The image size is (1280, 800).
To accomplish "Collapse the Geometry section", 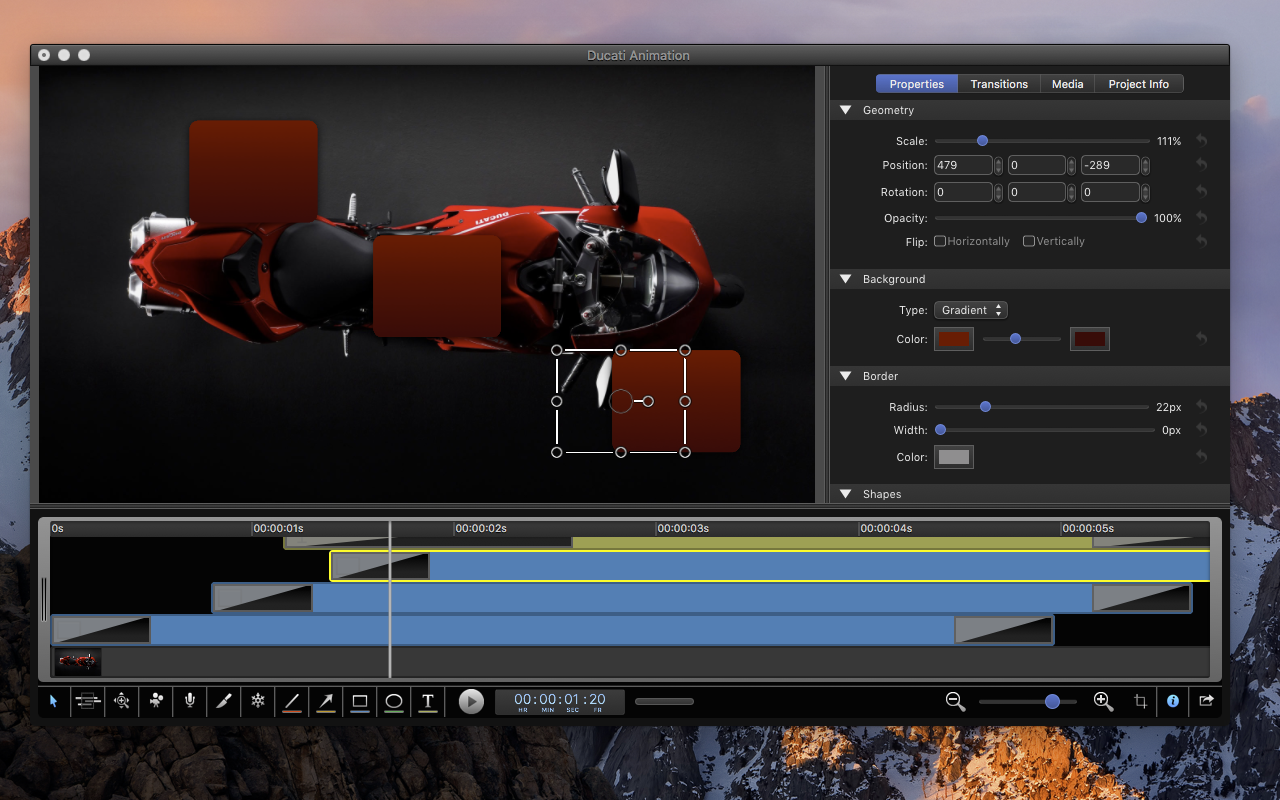I will [x=845, y=110].
